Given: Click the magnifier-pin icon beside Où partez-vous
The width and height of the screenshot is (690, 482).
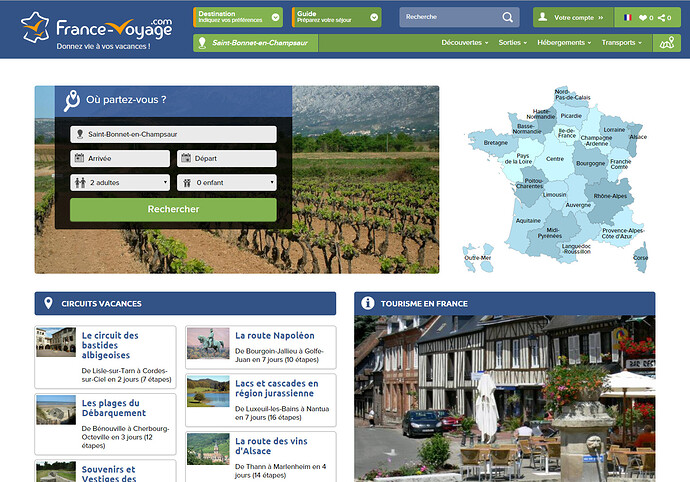Looking at the screenshot, I should click(72, 101).
